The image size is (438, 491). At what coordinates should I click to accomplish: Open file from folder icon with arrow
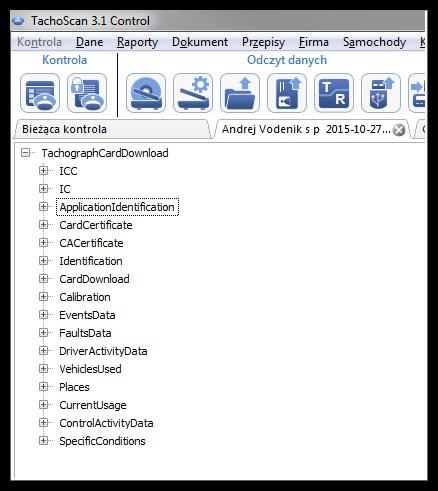click(x=240, y=93)
